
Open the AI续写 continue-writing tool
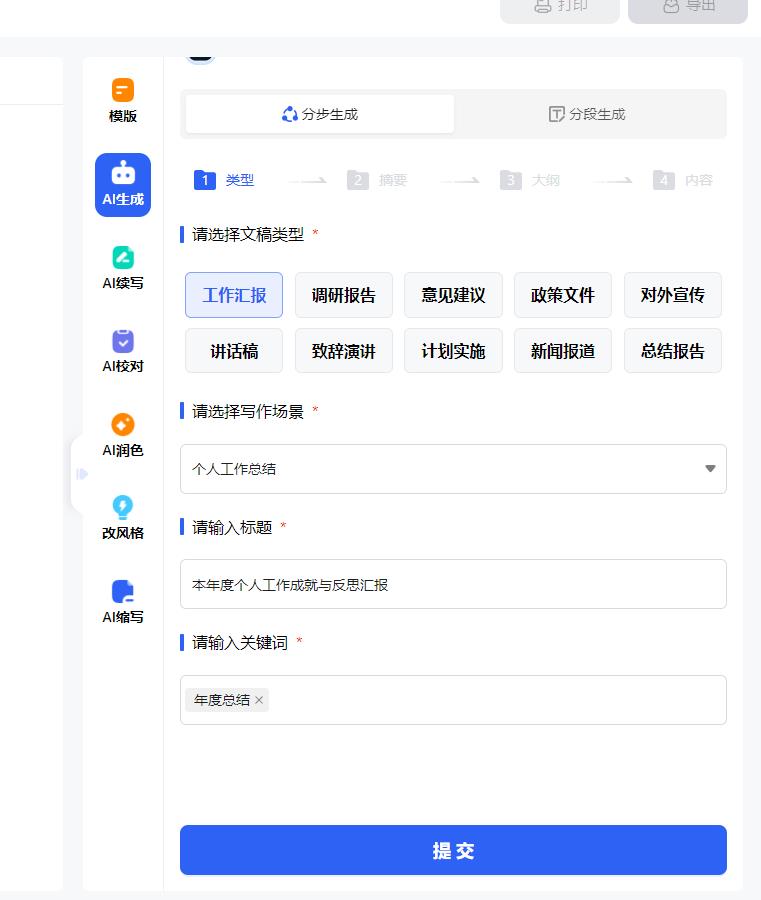(123, 268)
